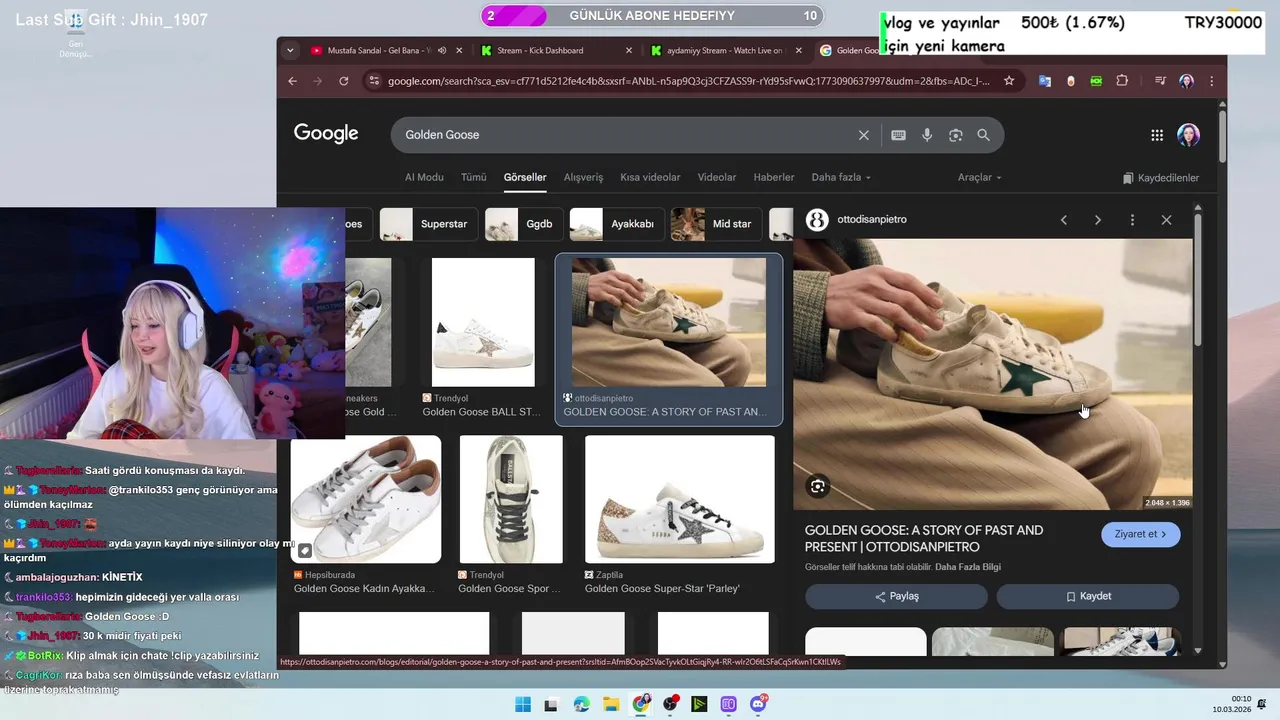Open the Hepsiburada Golden Goose Kadın Ayakkabı thumbnail
This screenshot has height=720, width=1280.
pyautogui.click(x=366, y=499)
